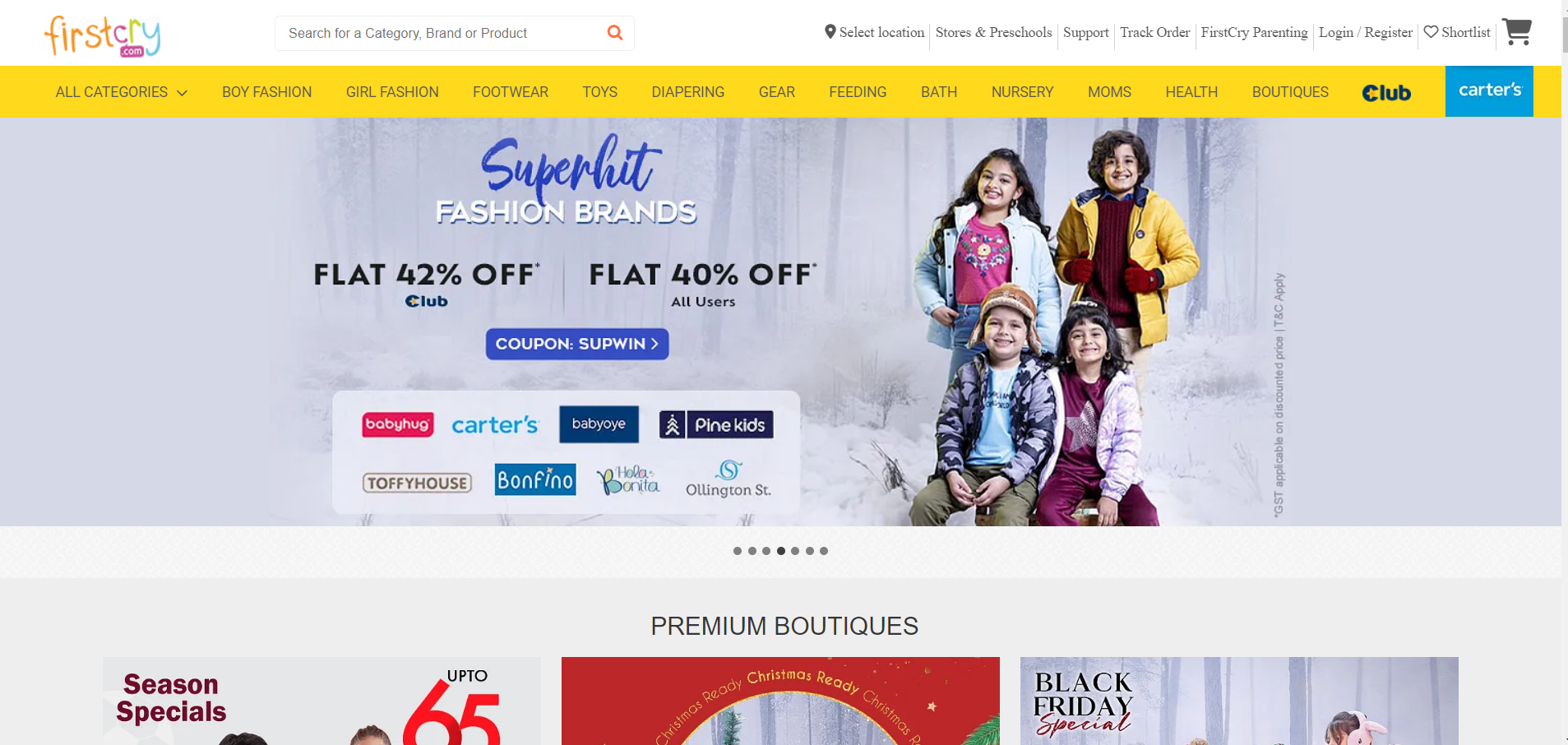Jump to the first carousel slide dot
Viewport: 1568px width, 745px height.
pyautogui.click(x=738, y=551)
